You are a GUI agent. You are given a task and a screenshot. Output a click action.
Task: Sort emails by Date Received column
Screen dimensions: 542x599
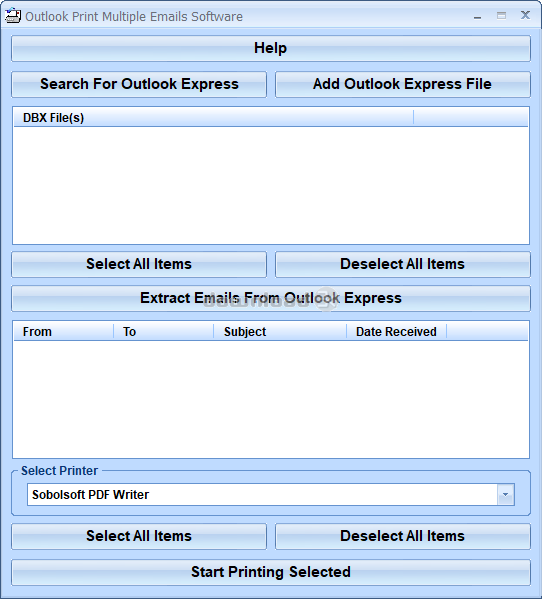(x=396, y=332)
